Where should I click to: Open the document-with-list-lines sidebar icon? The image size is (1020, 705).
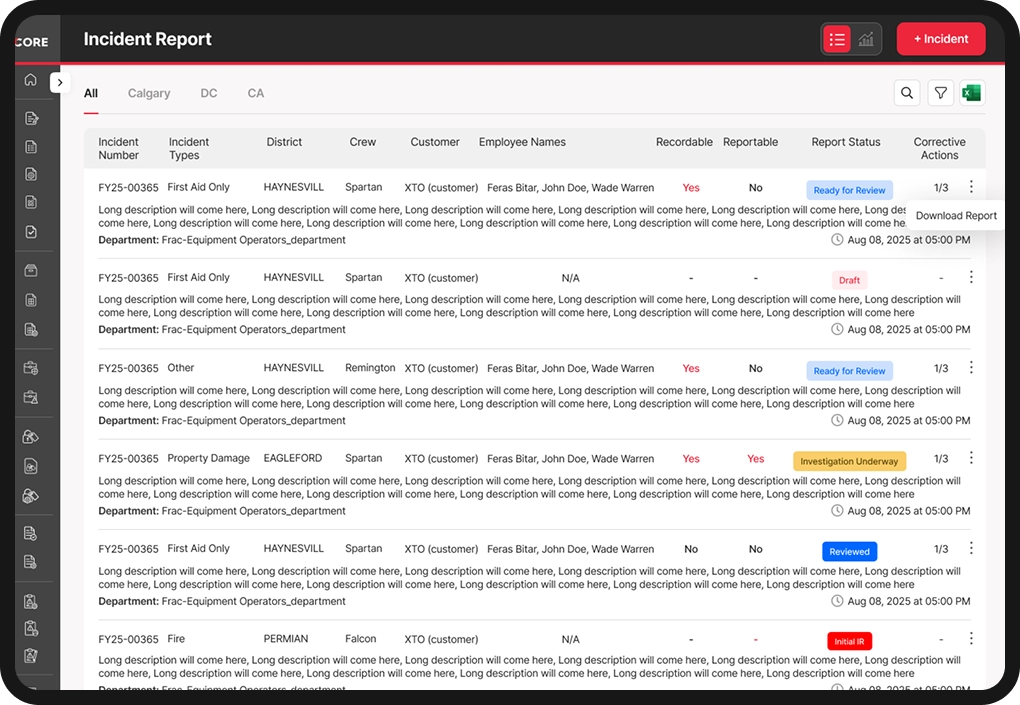pyautogui.click(x=31, y=147)
